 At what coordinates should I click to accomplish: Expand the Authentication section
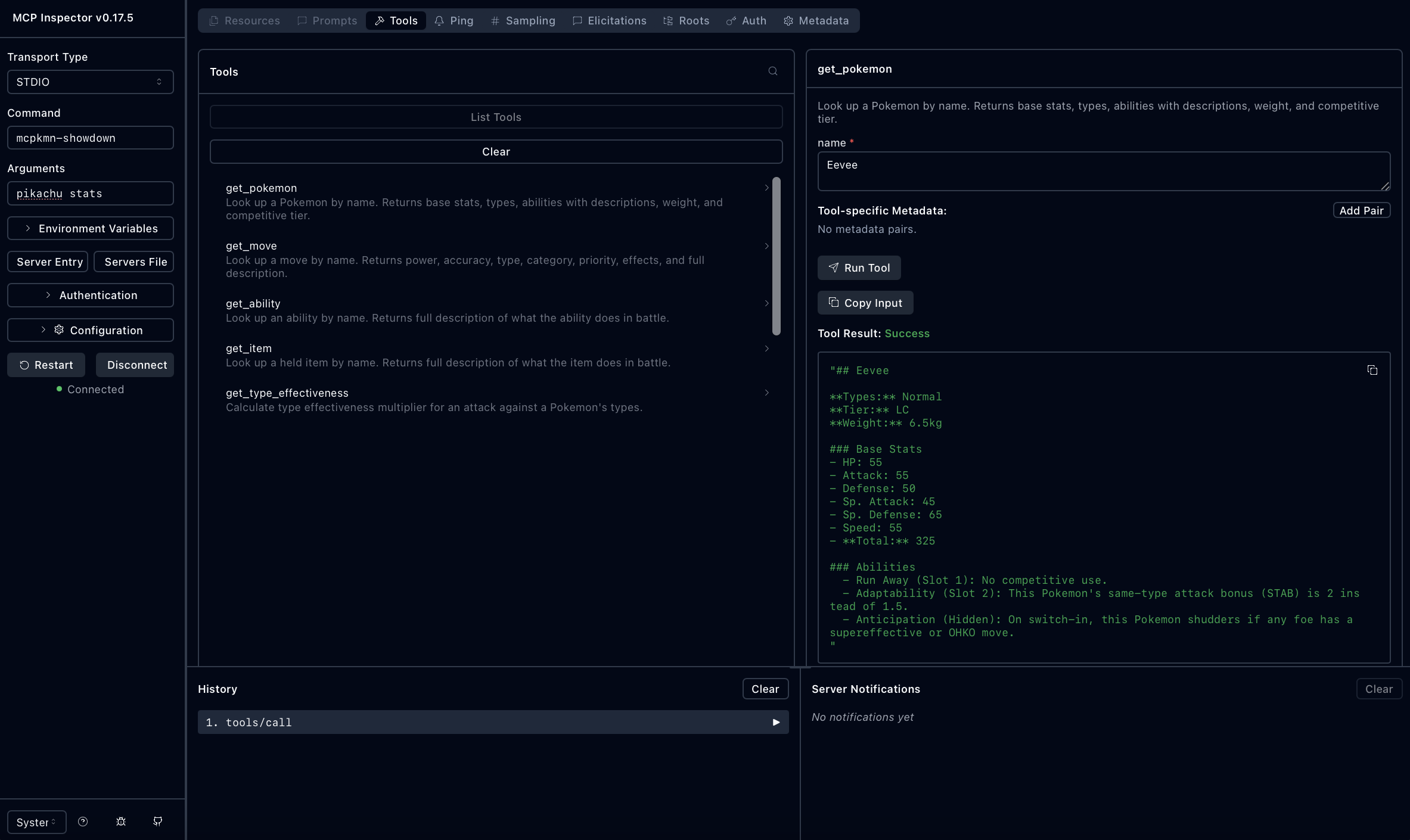(91, 295)
